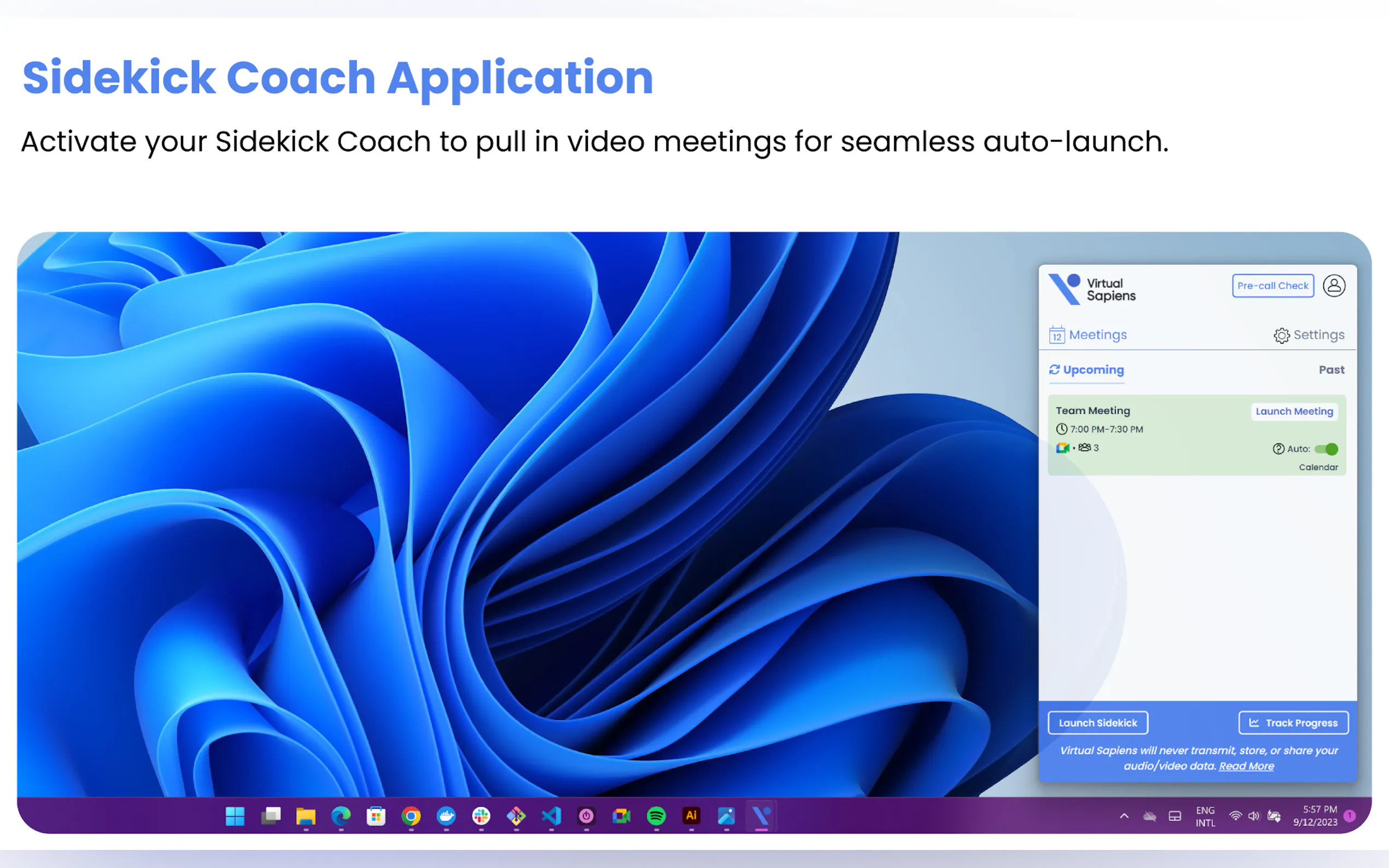Open the ENG INTL language selector

(x=1205, y=816)
